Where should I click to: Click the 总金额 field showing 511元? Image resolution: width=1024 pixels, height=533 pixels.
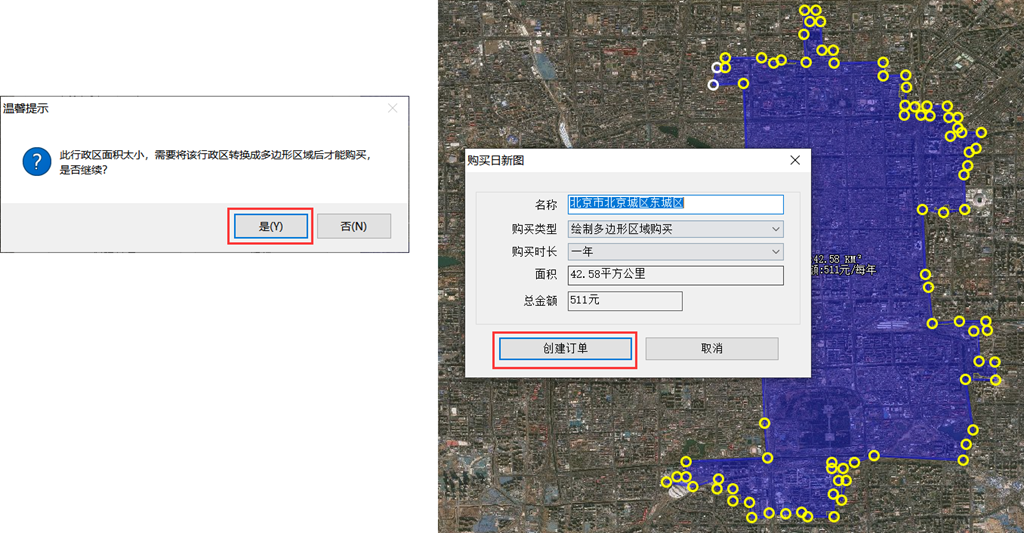pos(625,300)
